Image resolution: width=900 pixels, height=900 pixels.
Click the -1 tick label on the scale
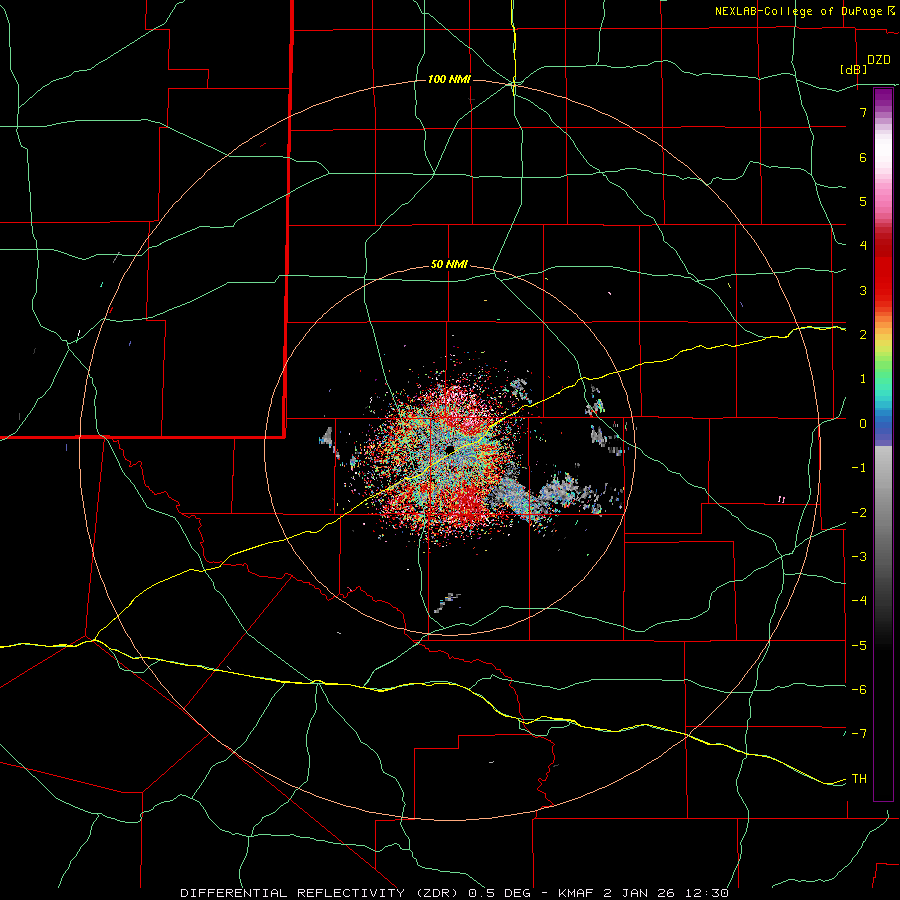(859, 467)
